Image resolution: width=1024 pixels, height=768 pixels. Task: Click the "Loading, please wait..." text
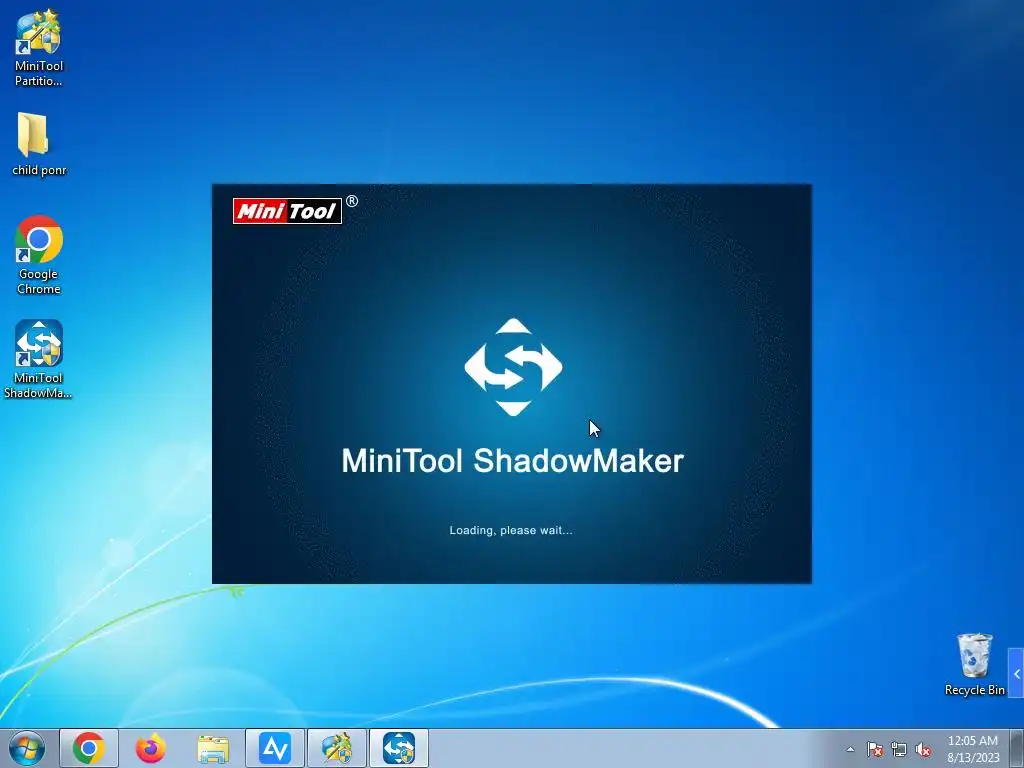coord(511,530)
